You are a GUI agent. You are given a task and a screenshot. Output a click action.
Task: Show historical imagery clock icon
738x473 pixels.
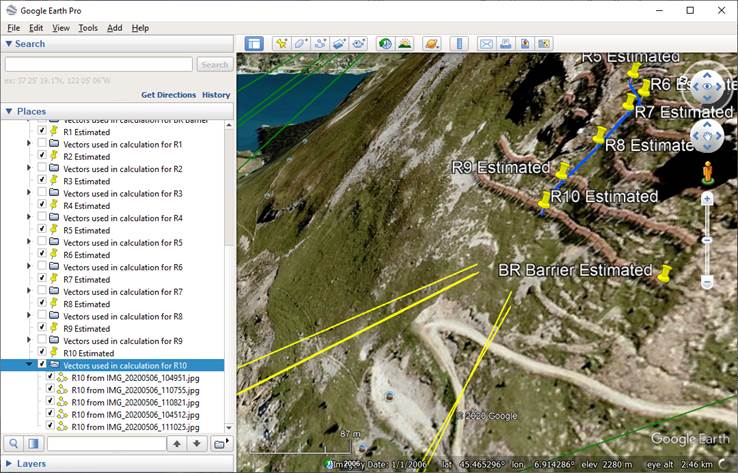[x=385, y=44]
